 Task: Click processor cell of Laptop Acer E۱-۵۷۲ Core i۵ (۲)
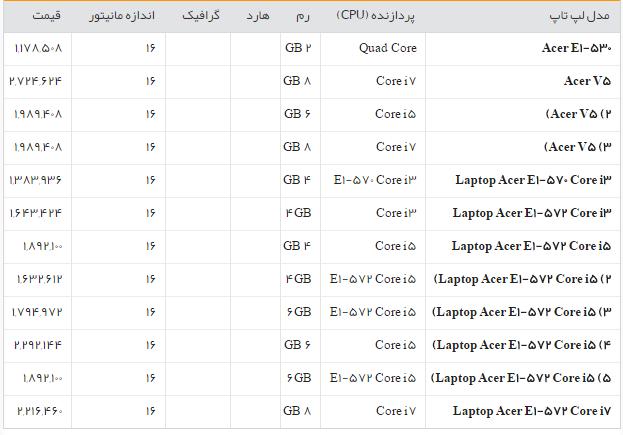[373, 279]
